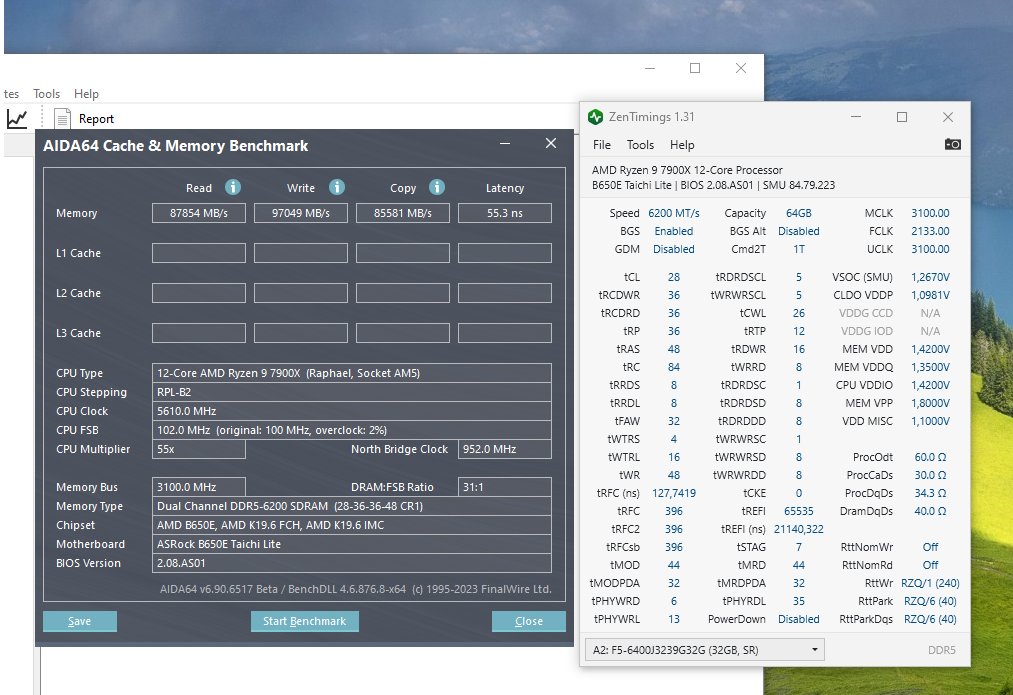
Task: Click the Close button in benchmark dialog
Action: (x=528, y=621)
